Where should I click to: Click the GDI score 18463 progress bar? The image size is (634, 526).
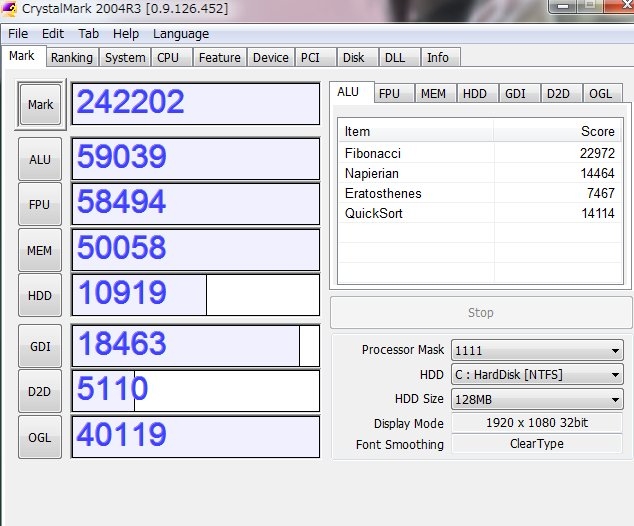(x=196, y=346)
